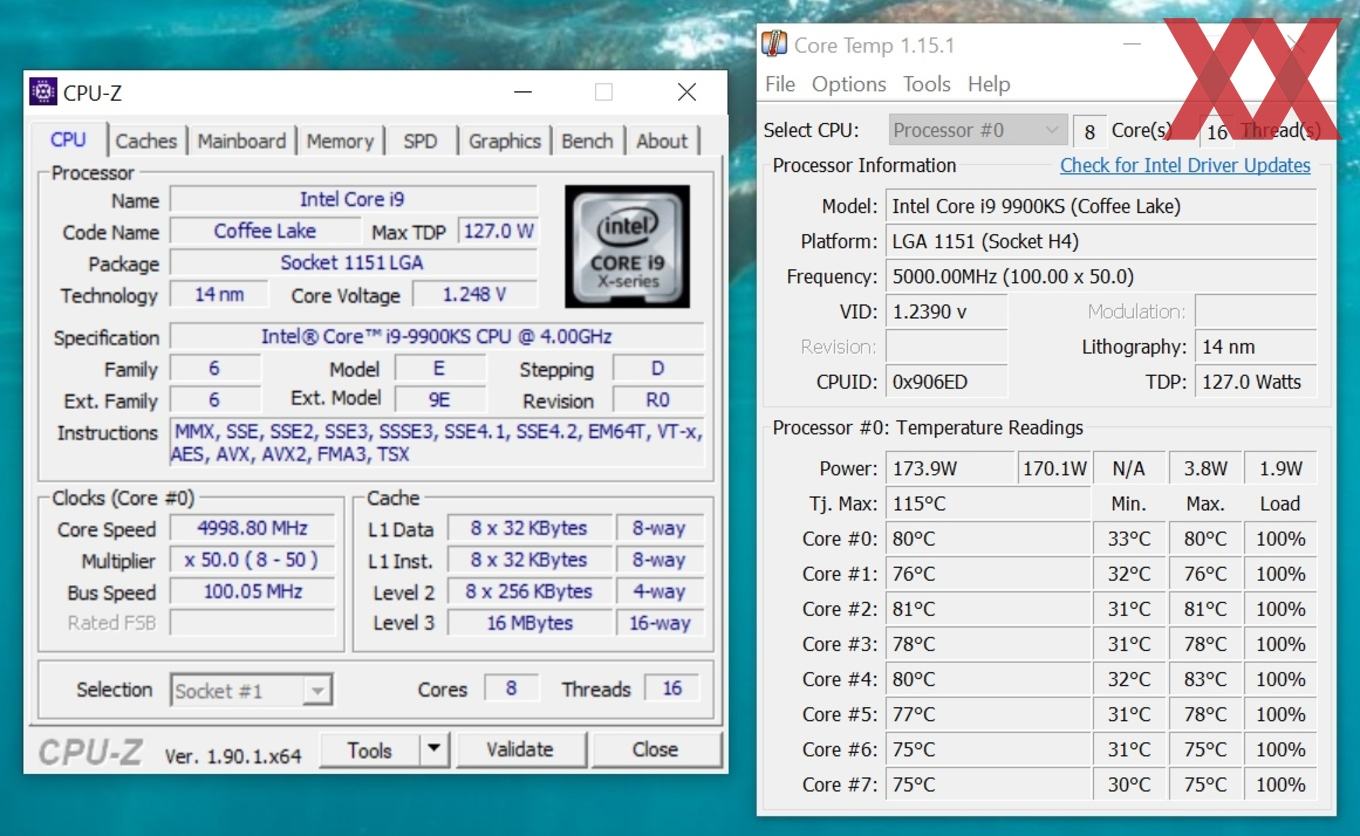Open the Tools menu in Core Temp
The image size is (1360, 836).
click(x=927, y=84)
